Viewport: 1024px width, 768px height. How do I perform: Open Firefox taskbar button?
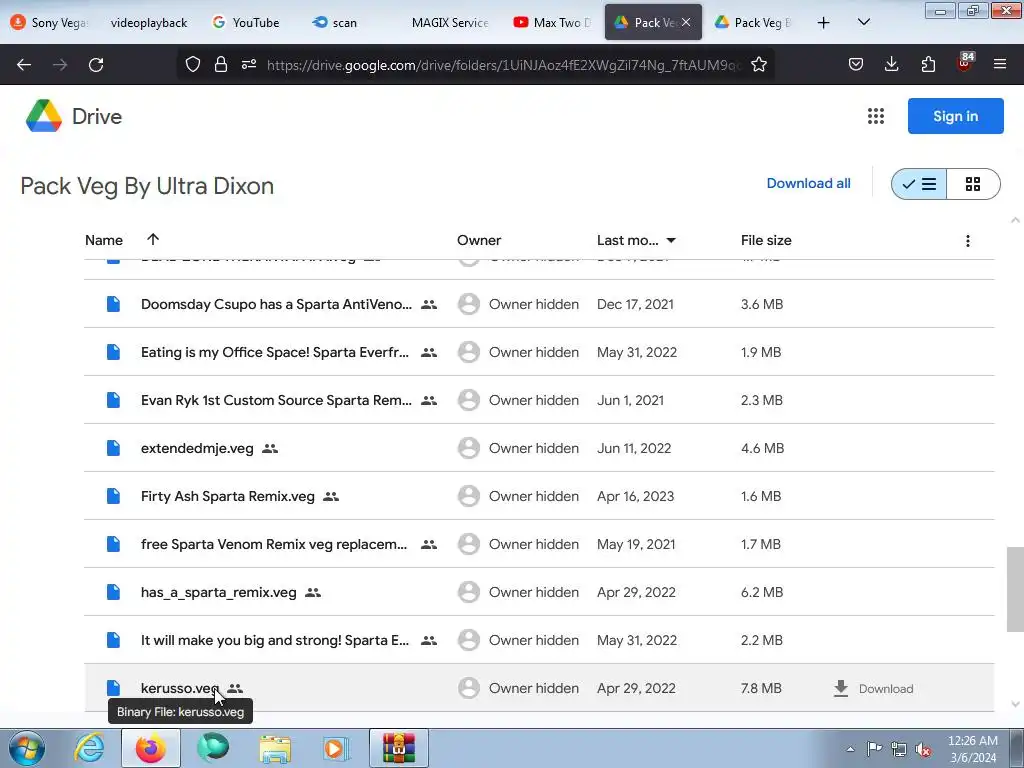[x=151, y=748]
